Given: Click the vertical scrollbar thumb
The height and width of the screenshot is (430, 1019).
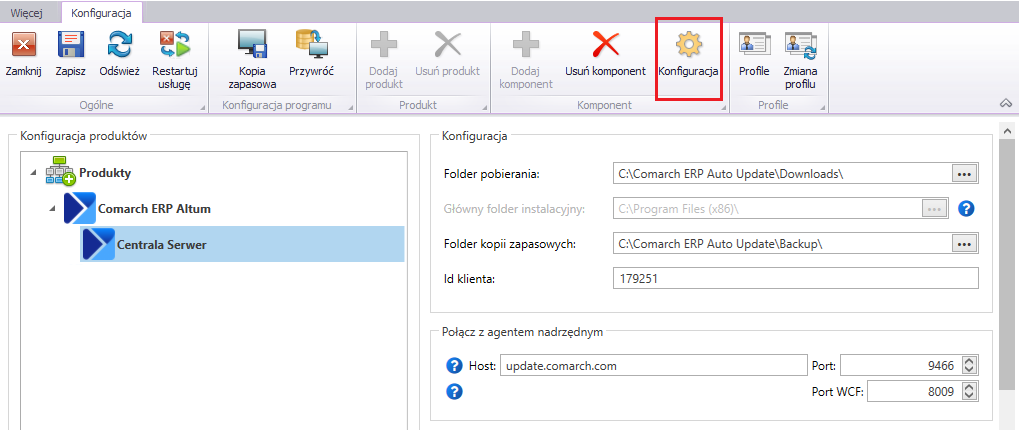Looking at the screenshot, I should pos(1007,265).
